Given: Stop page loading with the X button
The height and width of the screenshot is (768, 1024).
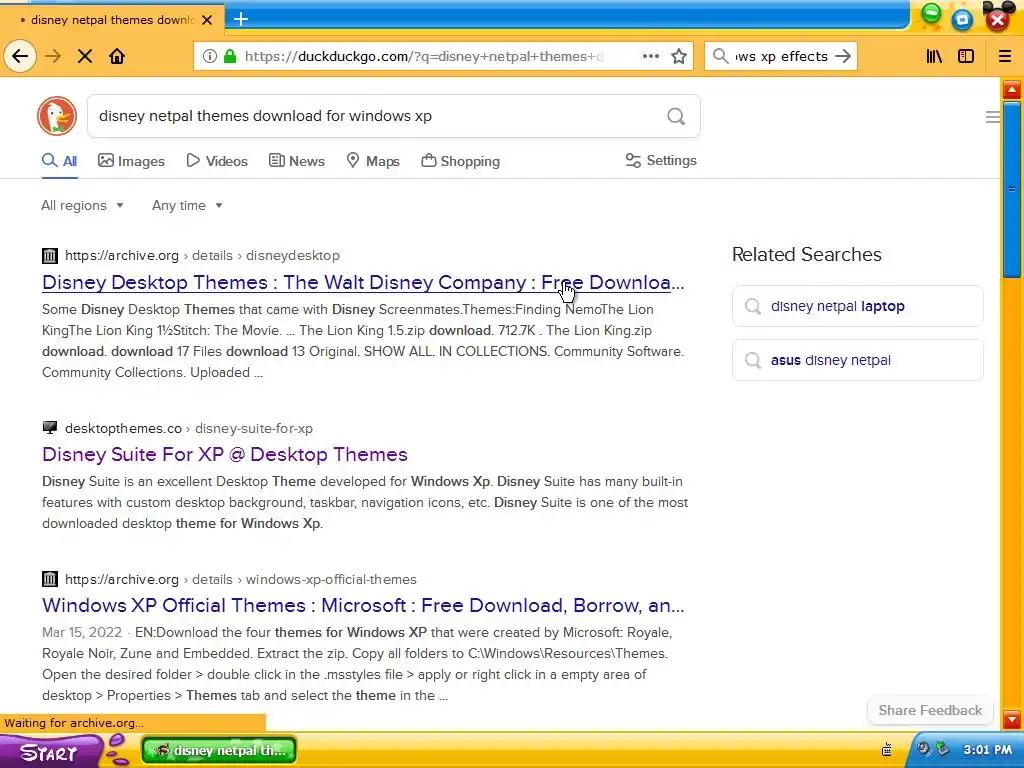Looking at the screenshot, I should pos(85,56).
